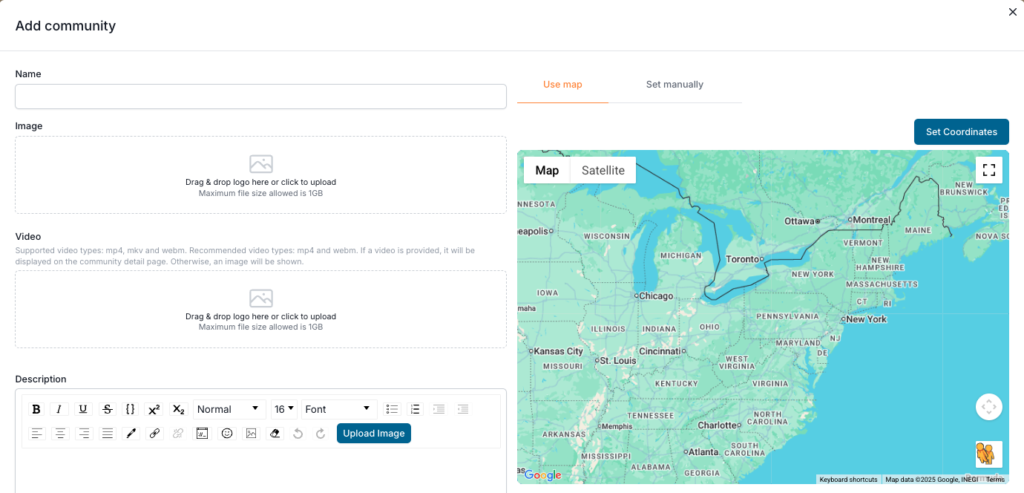Viewport: 1024px width, 493px height.
Task: Click the Street View pegman icon
Action: (x=989, y=454)
